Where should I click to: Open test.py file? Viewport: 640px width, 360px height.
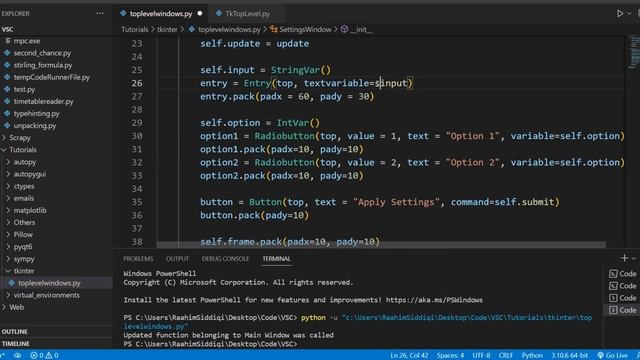pos(24,89)
